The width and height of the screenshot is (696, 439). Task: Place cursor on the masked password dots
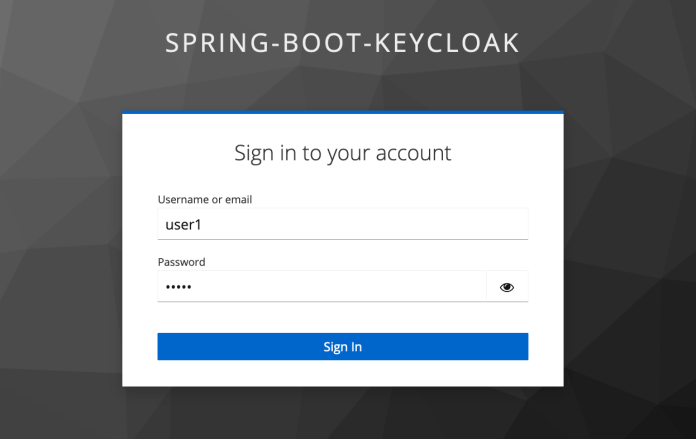178,288
